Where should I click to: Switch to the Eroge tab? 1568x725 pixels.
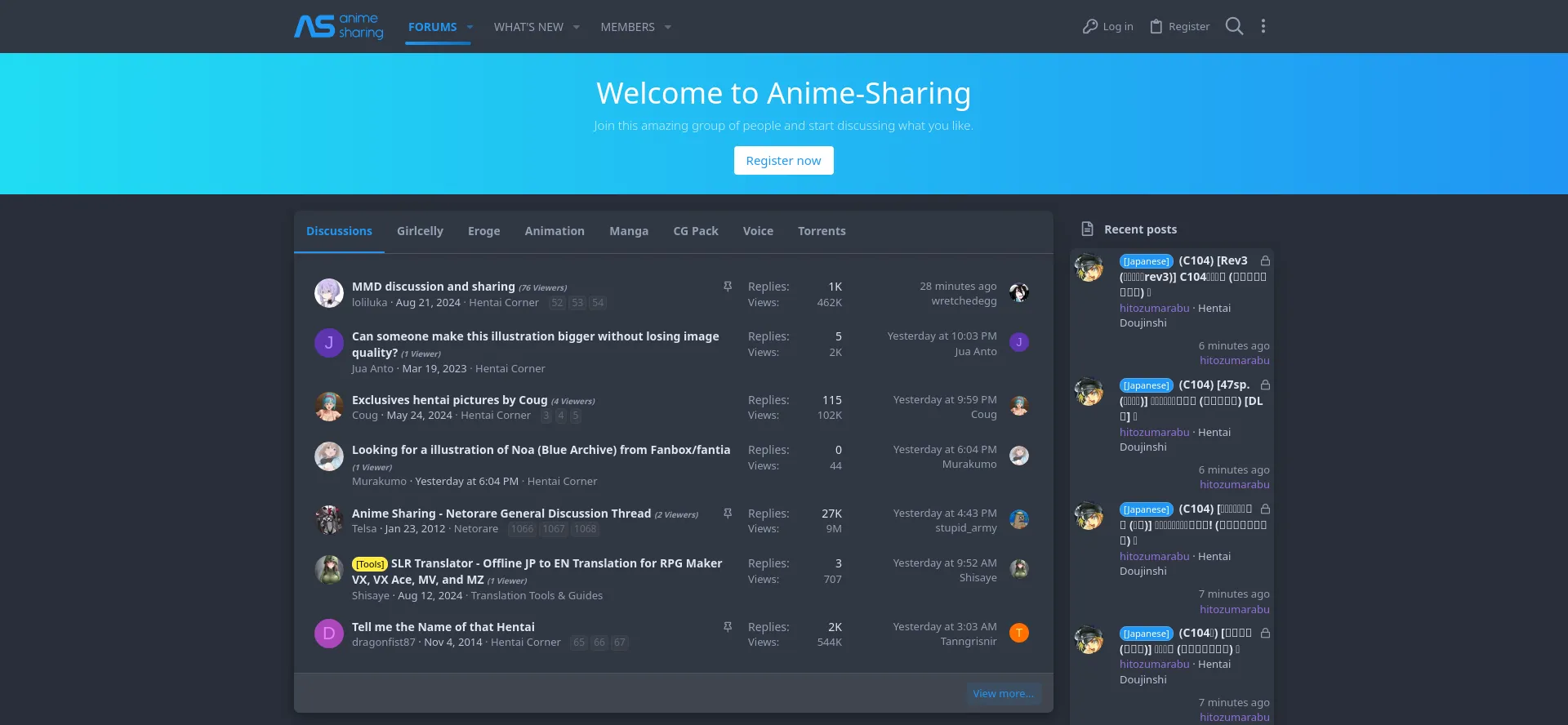[483, 231]
